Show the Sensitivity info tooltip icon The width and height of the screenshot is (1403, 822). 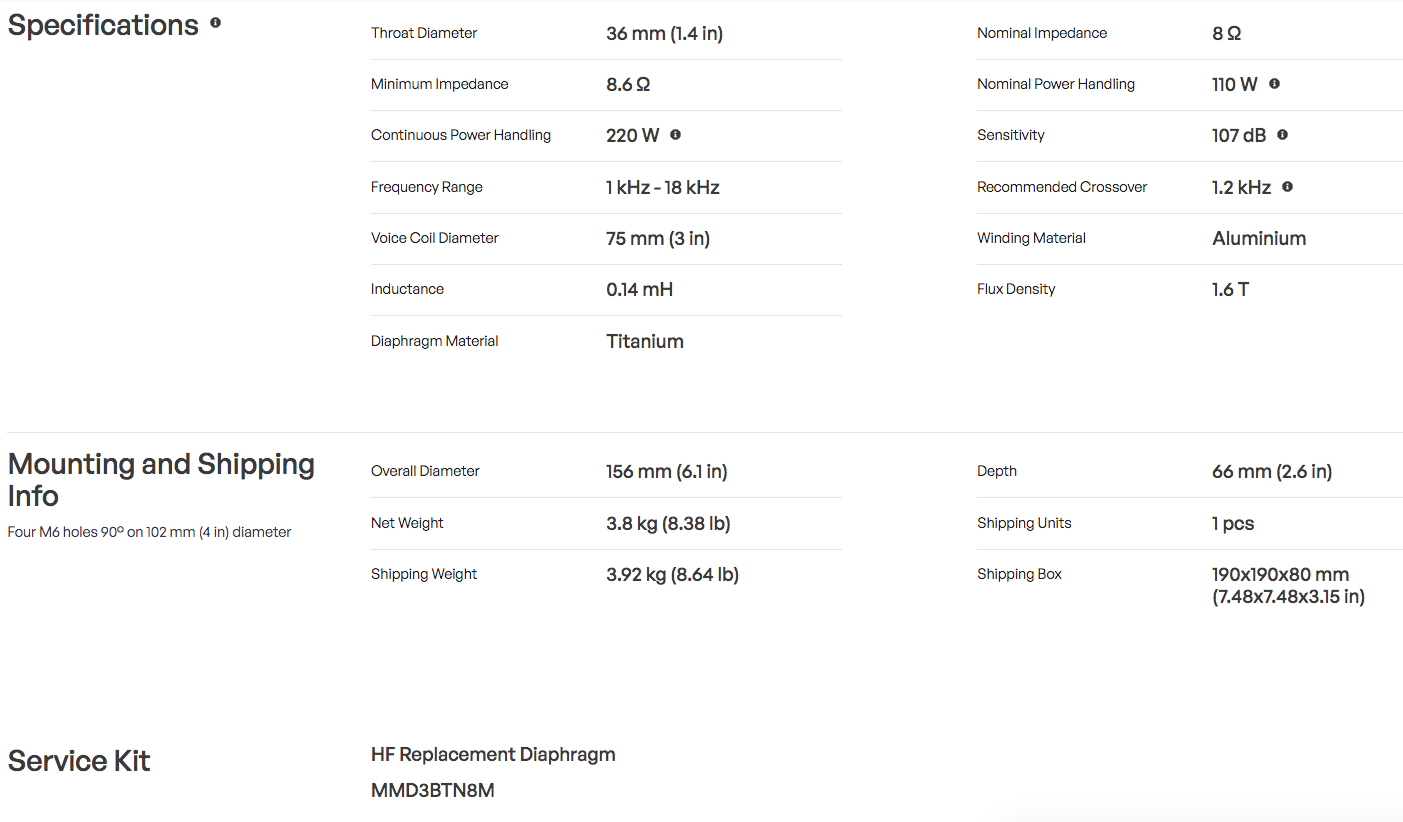coord(1282,134)
